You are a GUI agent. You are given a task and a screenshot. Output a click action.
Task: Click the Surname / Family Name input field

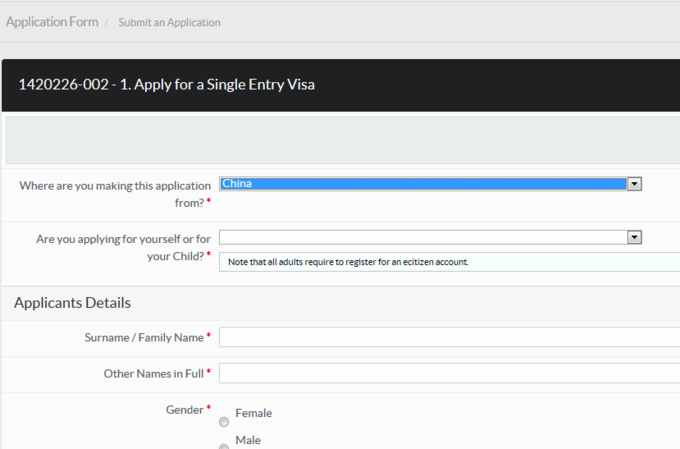click(449, 337)
